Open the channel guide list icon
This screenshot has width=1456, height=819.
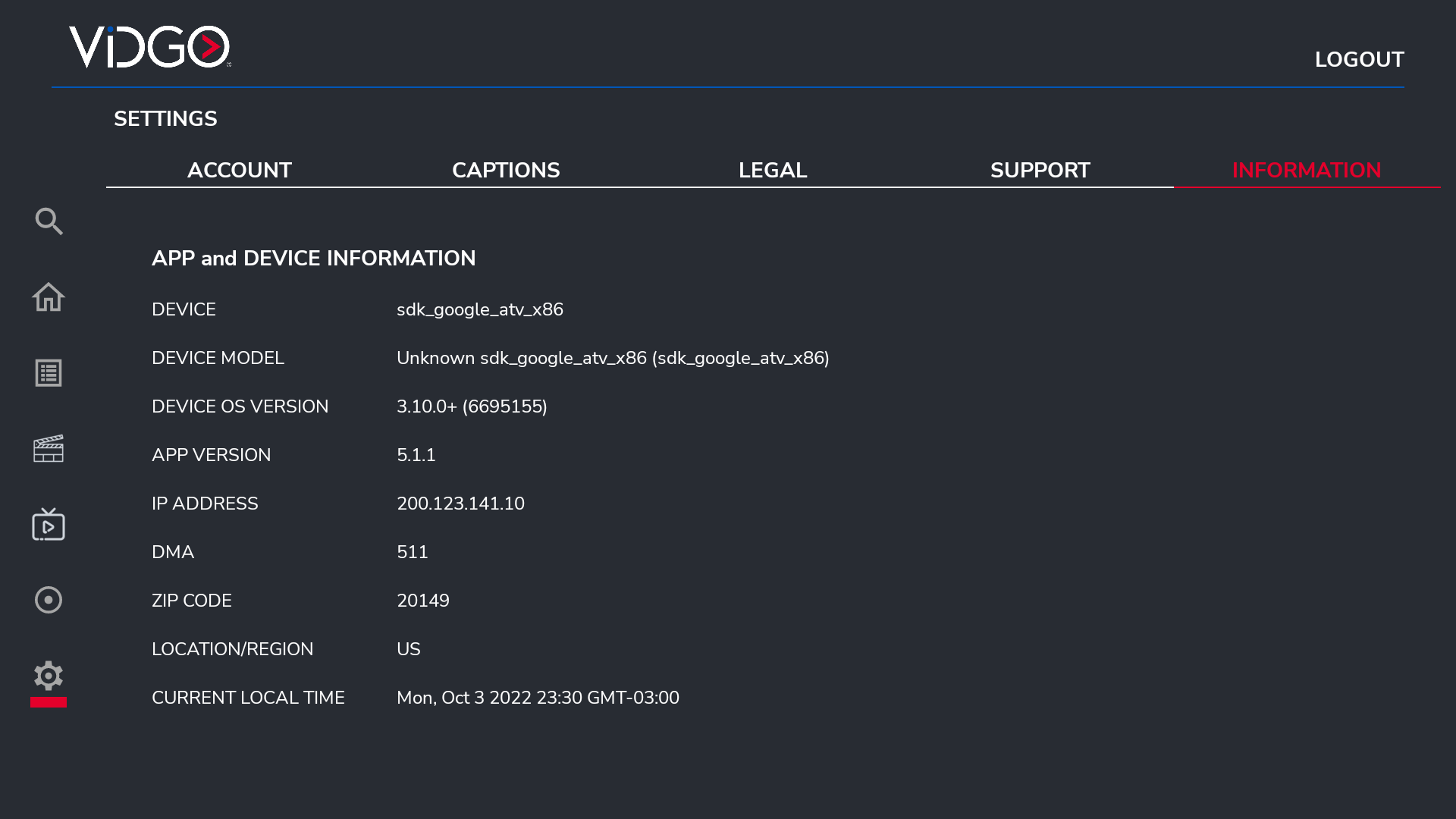point(49,373)
